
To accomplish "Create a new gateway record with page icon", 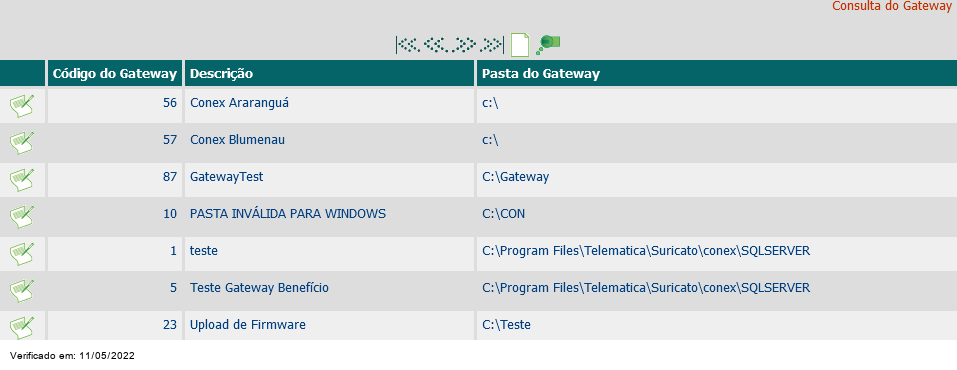I will (x=519, y=45).
